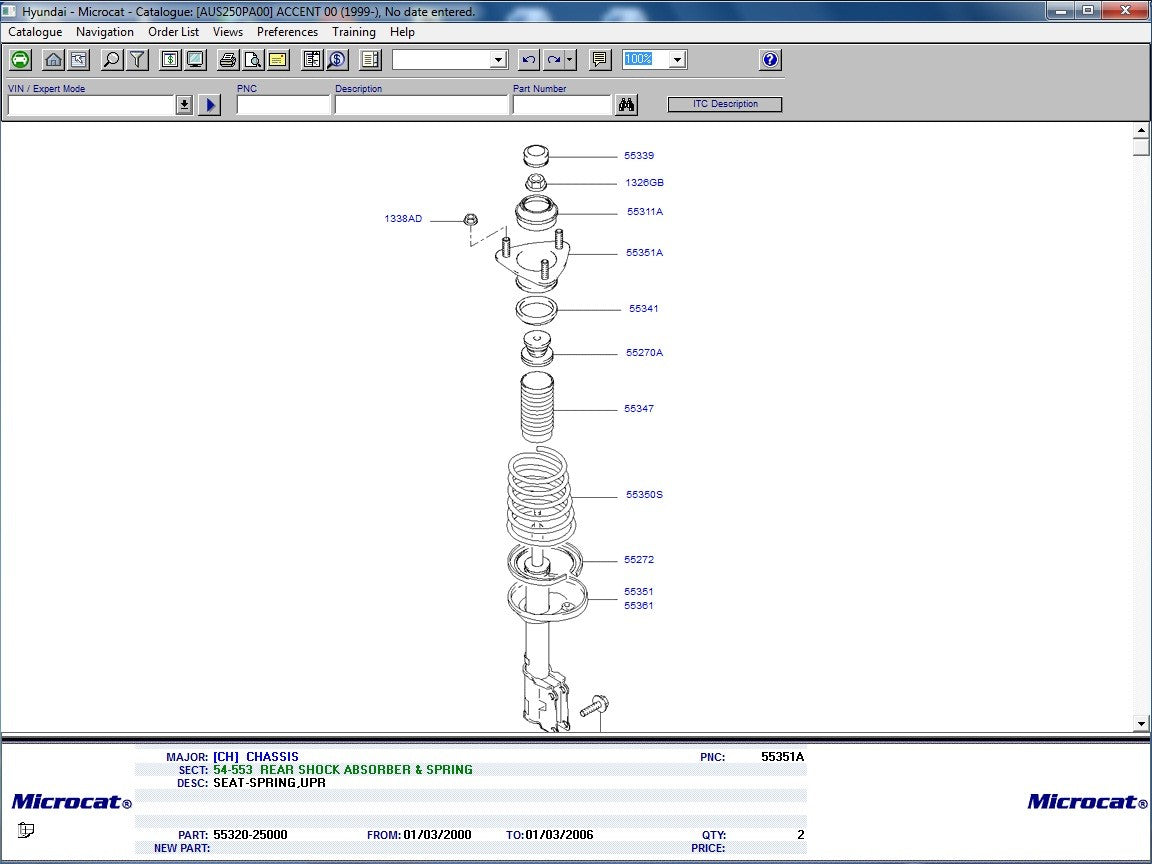
Task: Click the scrollbar down arrow of diagram
Action: pos(1142,723)
